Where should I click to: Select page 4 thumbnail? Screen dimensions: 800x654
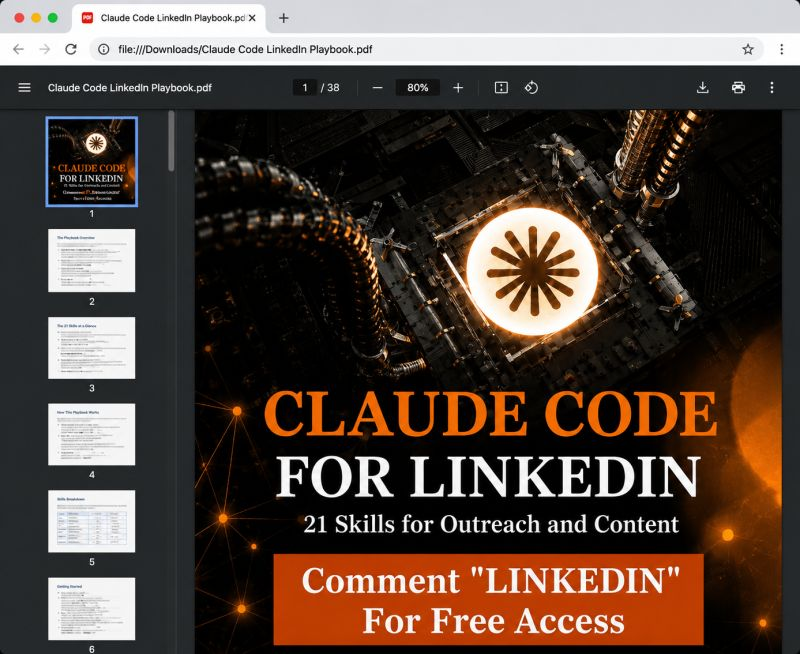point(92,434)
